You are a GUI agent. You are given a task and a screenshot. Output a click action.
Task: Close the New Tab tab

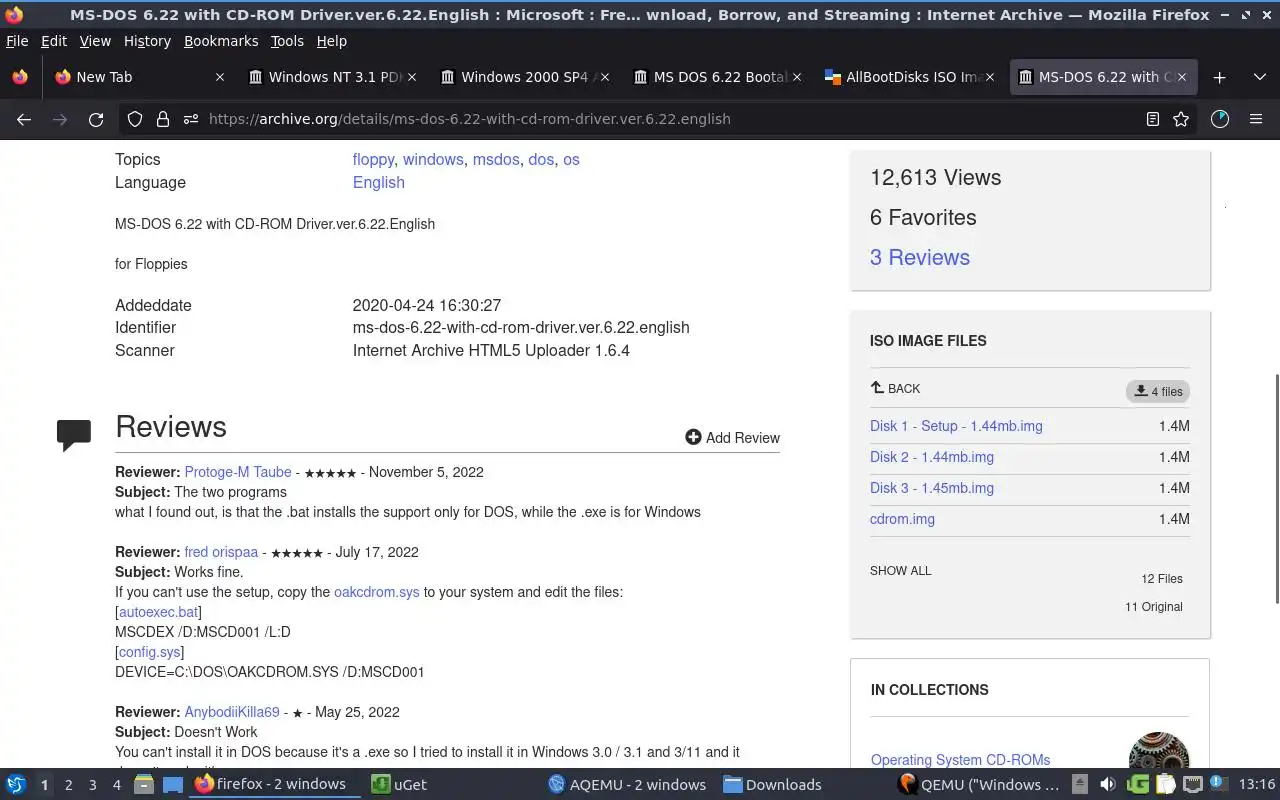click(220, 77)
